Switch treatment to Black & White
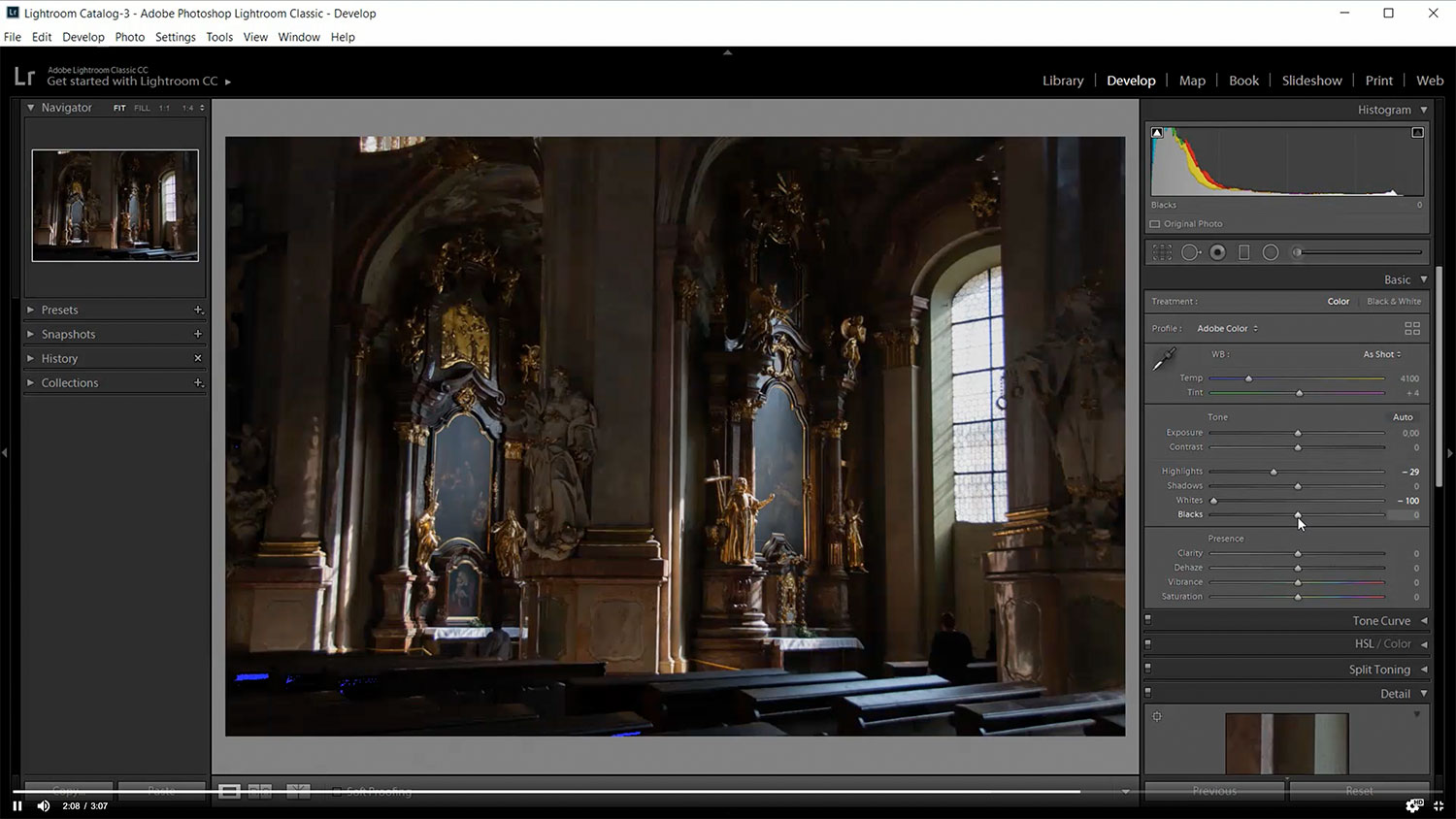Screen dimensions: 1456x819 tap(1394, 302)
